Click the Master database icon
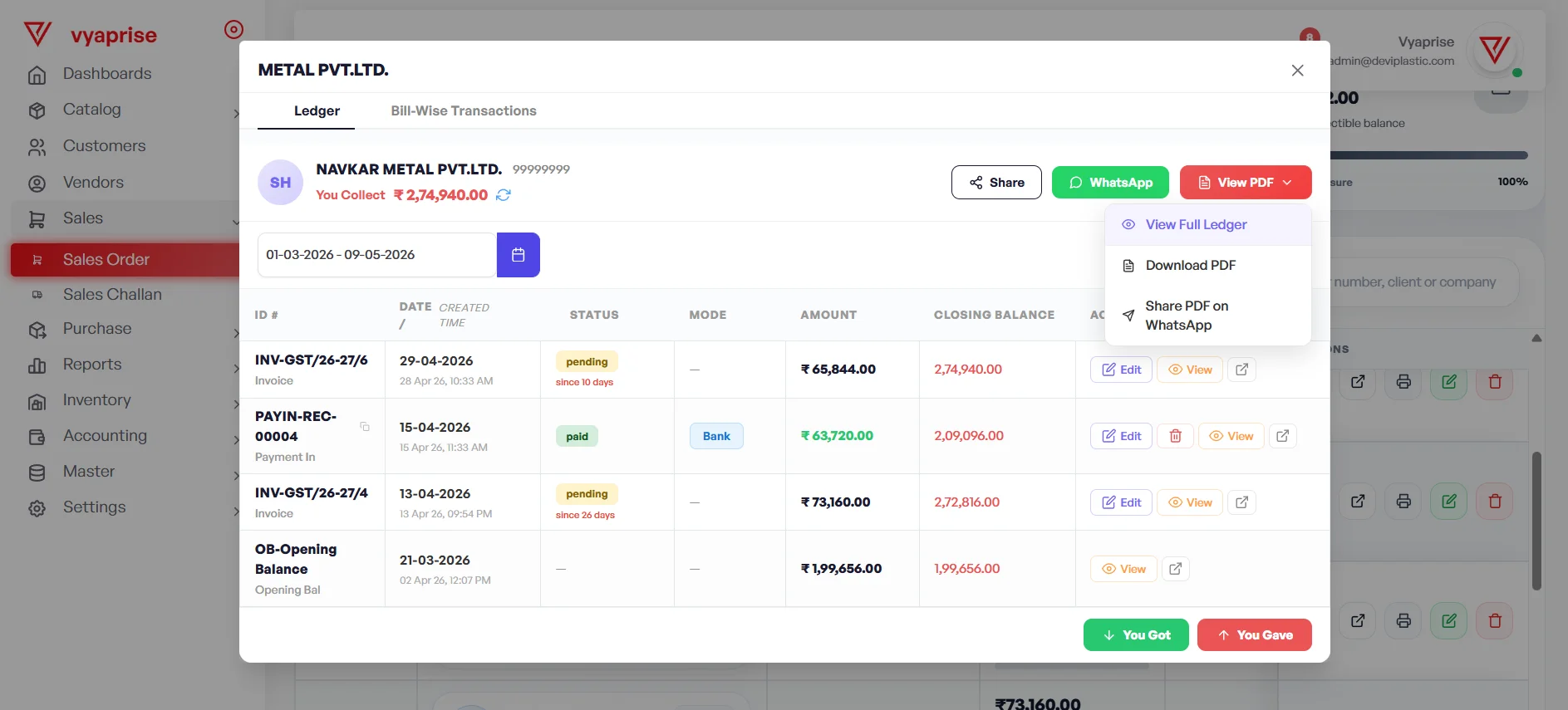 click(37, 473)
